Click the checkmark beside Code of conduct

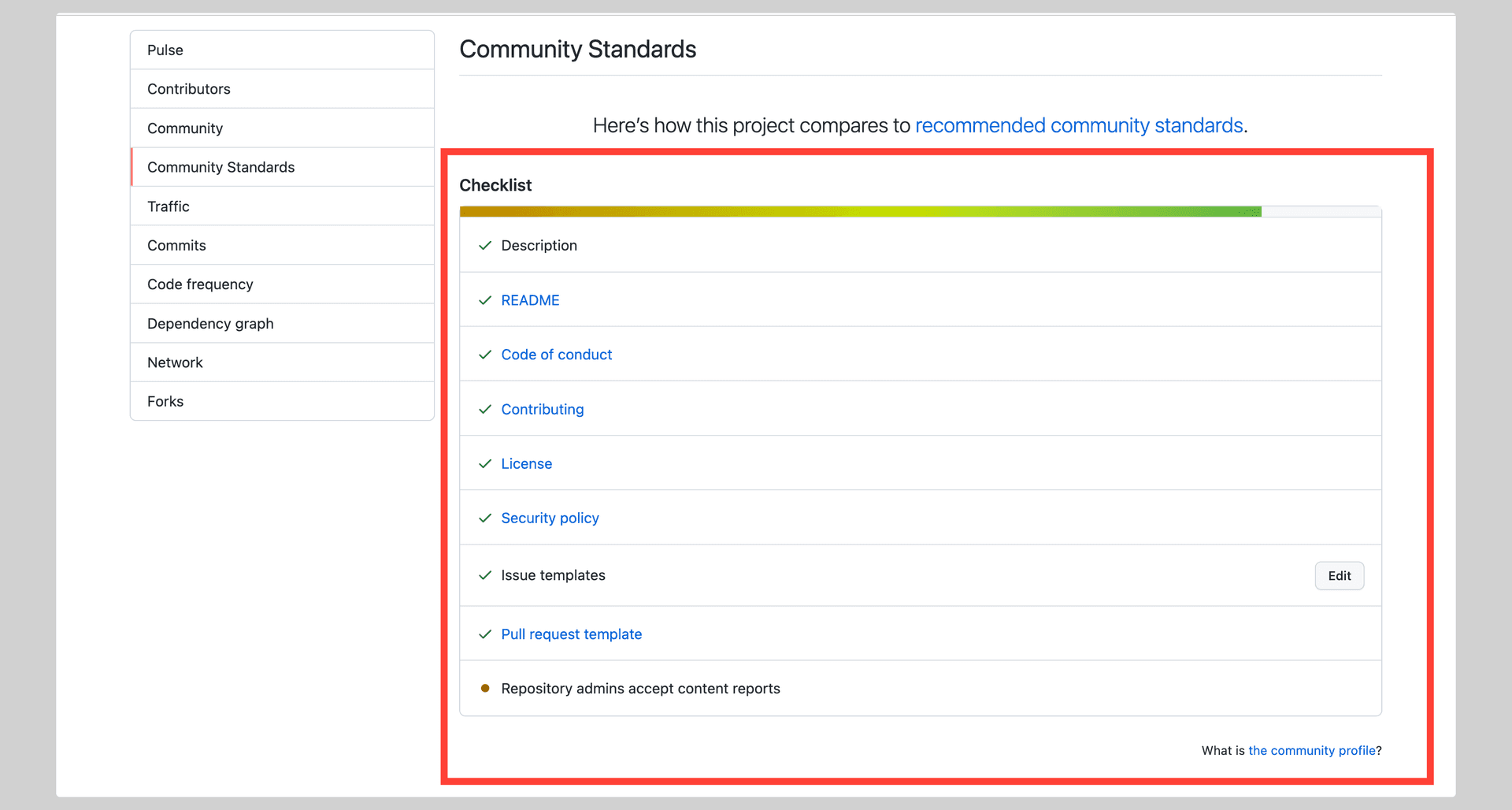pos(485,355)
